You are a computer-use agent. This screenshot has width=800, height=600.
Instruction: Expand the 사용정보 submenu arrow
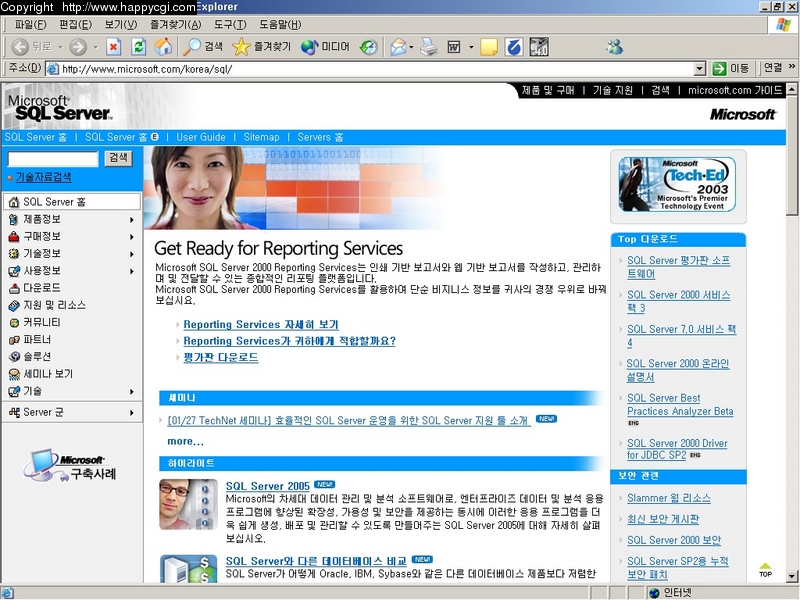pos(132,271)
